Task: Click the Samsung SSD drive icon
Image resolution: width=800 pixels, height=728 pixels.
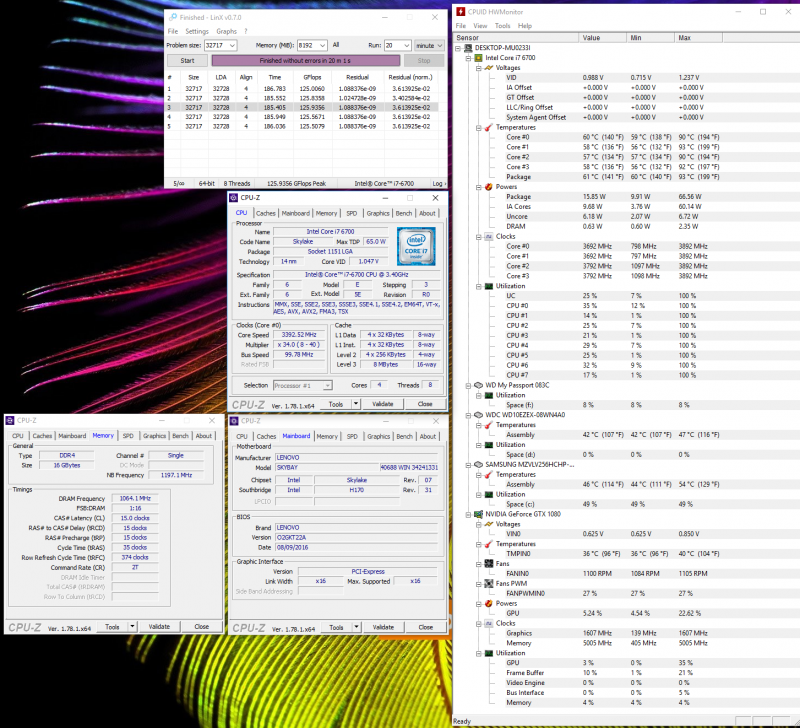Action: 479,465
